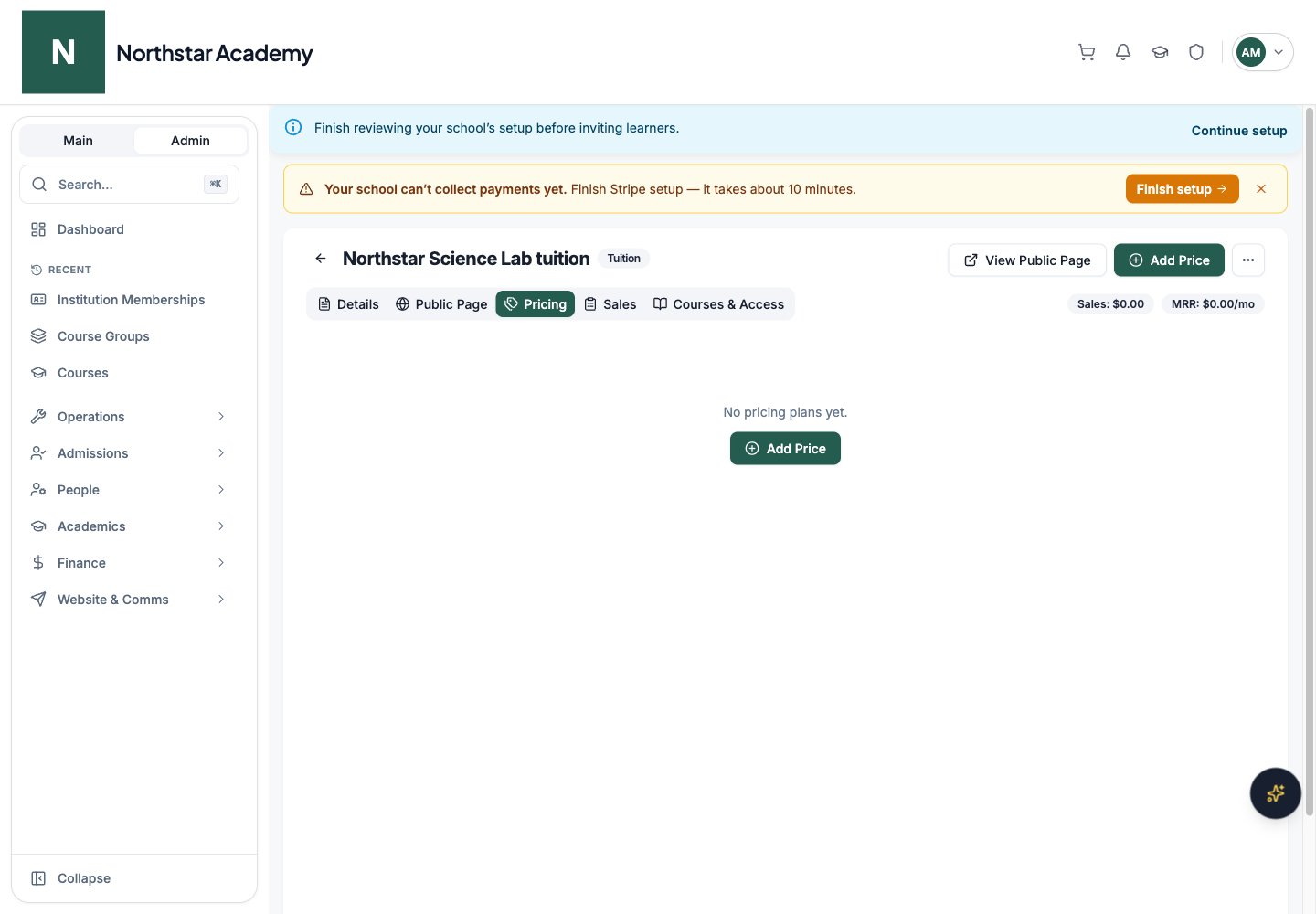The width and height of the screenshot is (1316, 914).
Task: Click the graduation cap header icon
Action: pos(1160,52)
